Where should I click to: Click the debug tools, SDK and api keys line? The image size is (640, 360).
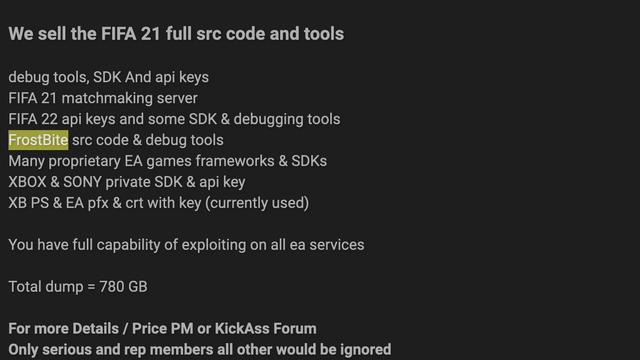pos(109,77)
